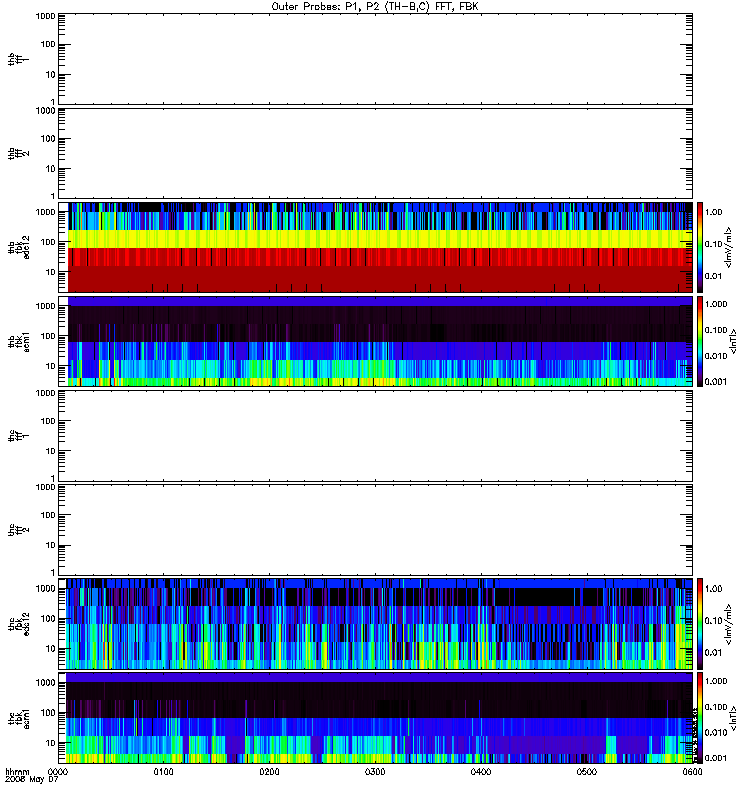Click the dark red low-frequency band in thb fbk edc12
This screenshot has height=800, width=750.
pyautogui.click(x=380, y=279)
